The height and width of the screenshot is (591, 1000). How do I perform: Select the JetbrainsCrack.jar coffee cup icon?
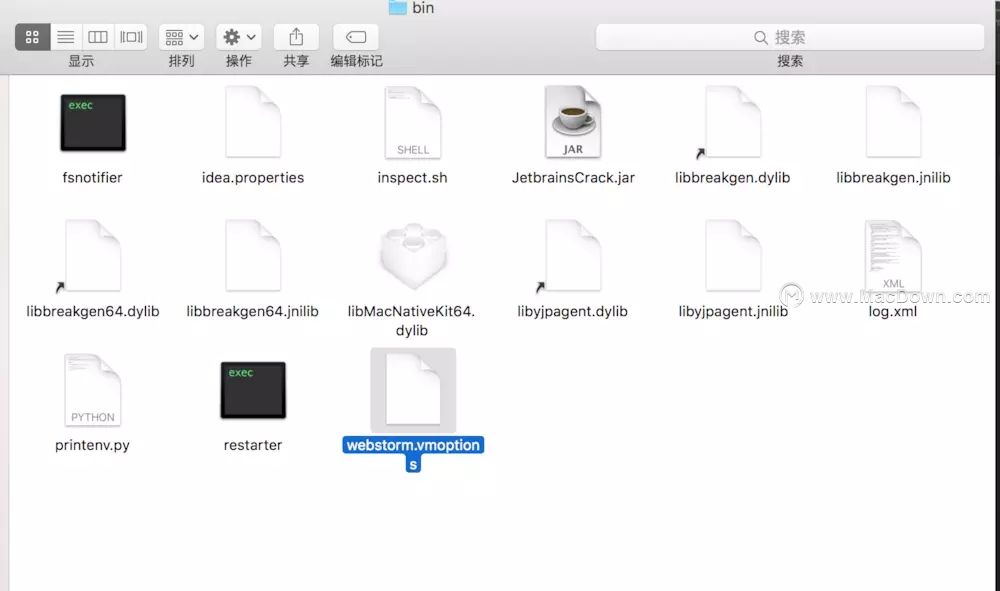pos(573,122)
